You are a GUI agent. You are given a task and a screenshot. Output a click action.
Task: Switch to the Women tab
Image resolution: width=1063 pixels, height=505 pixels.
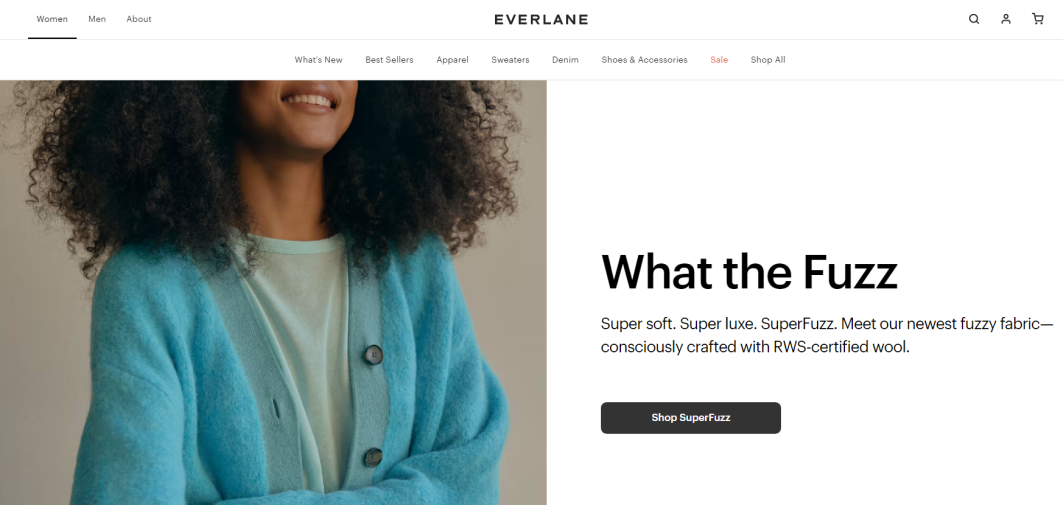[x=52, y=19]
